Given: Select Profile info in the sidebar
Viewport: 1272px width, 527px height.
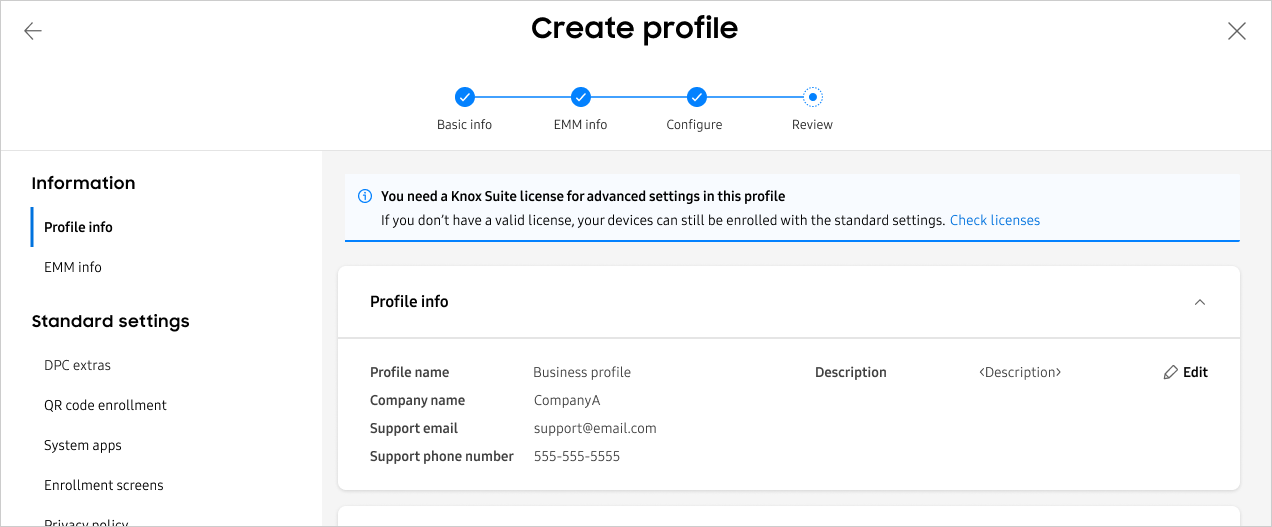Looking at the screenshot, I should (78, 227).
